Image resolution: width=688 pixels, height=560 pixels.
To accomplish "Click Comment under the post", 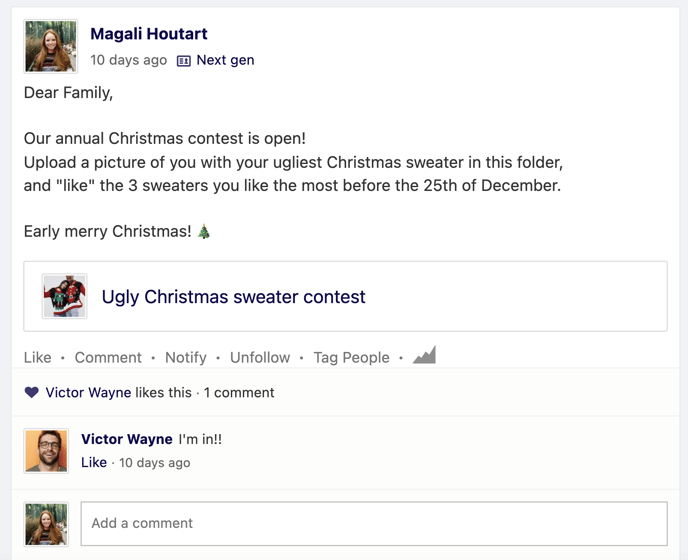I will pyautogui.click(x=108, y=357).
